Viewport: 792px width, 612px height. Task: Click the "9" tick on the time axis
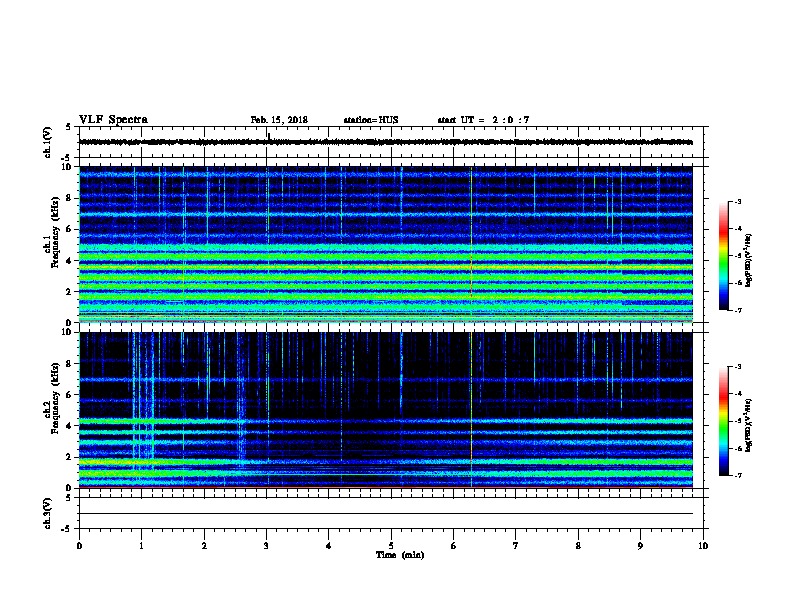[x=640, y=545]
